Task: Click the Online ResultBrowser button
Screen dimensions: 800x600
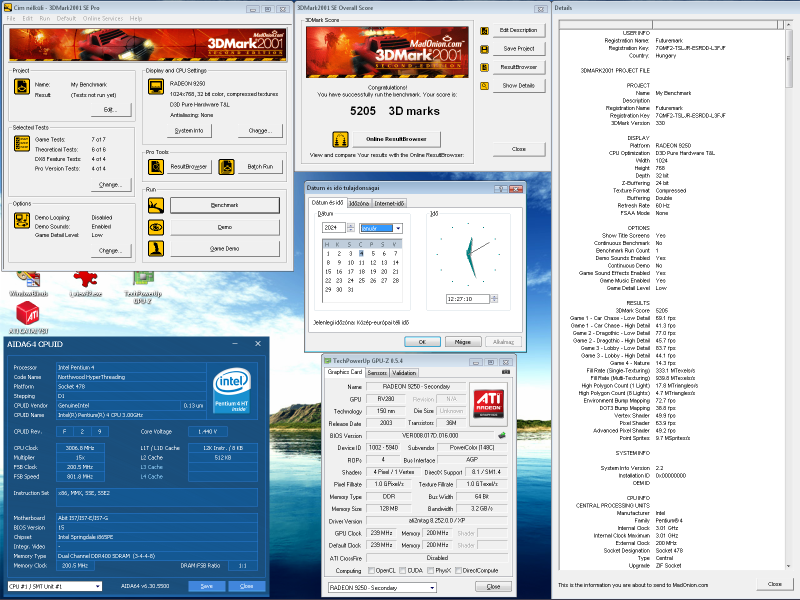Action: [x=396, y=139]
